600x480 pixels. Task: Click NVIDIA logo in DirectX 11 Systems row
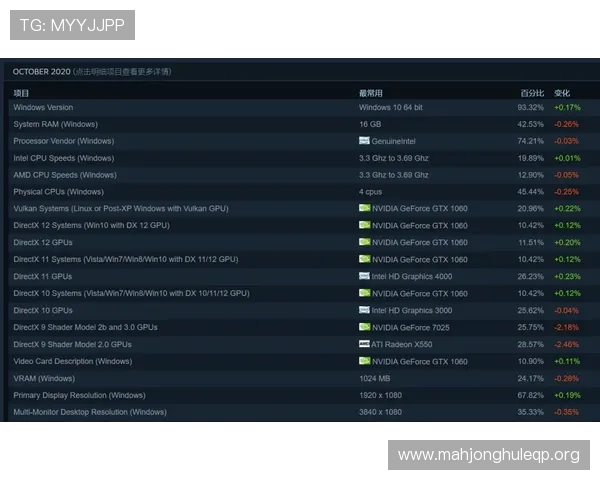[x=364, y=259]
